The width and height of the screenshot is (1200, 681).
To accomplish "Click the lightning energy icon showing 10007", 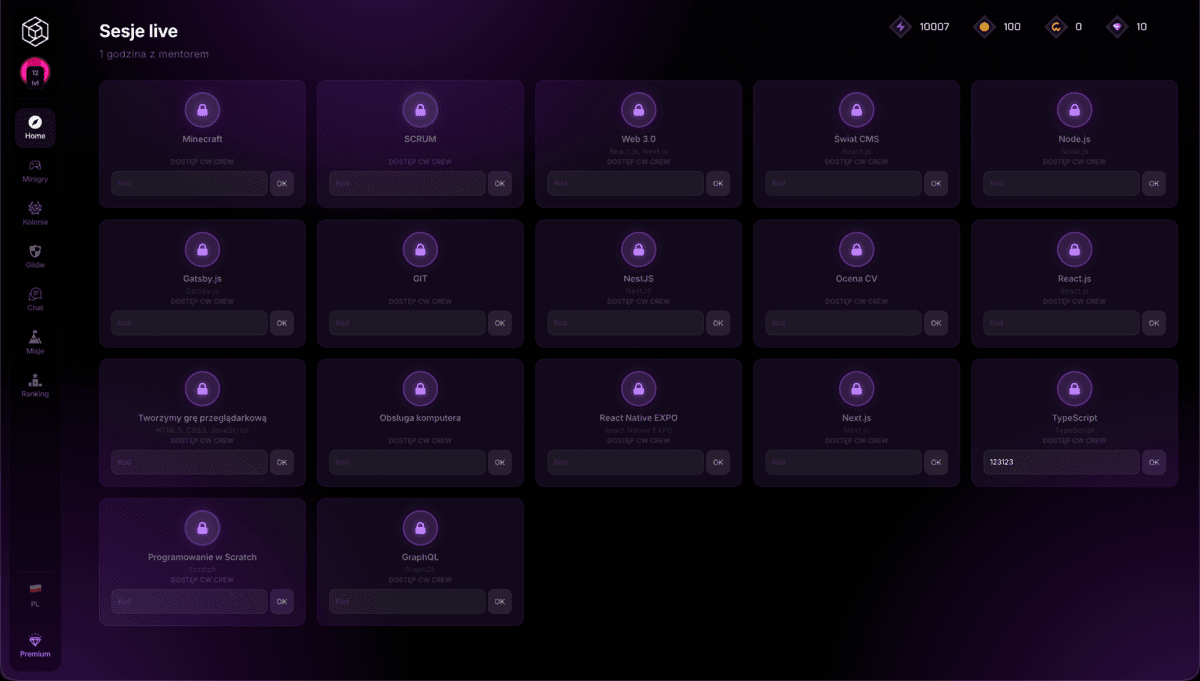I will (900, 27).
